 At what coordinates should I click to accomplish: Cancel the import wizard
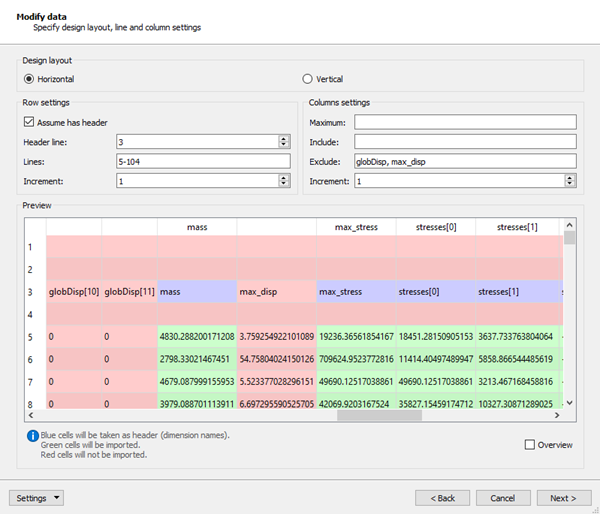click(x=503, y=498)
